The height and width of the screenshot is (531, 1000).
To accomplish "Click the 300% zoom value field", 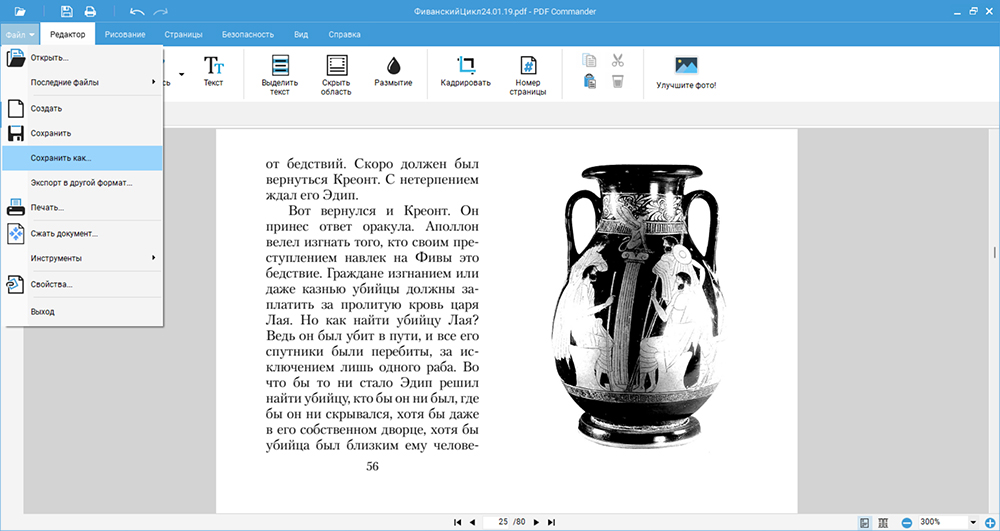I will pyautogui.click(x=942, y=523).
